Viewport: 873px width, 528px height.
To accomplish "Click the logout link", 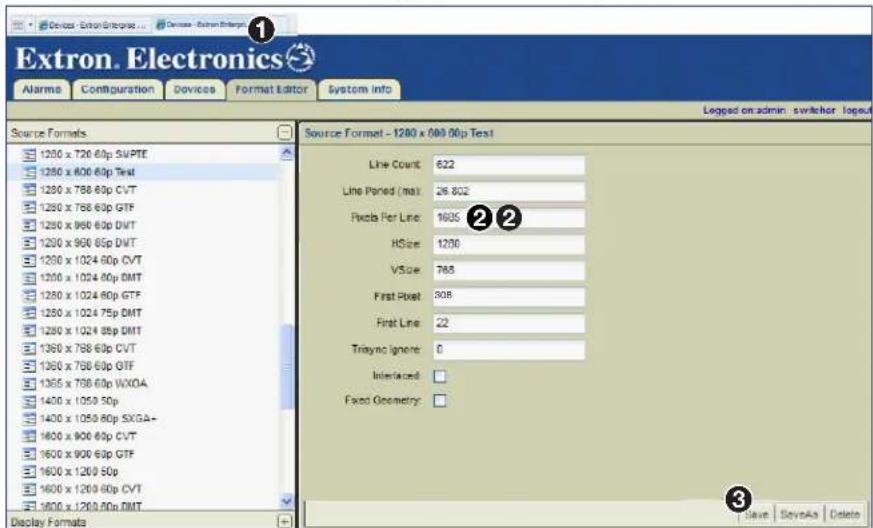I will [x=857, y=110].
